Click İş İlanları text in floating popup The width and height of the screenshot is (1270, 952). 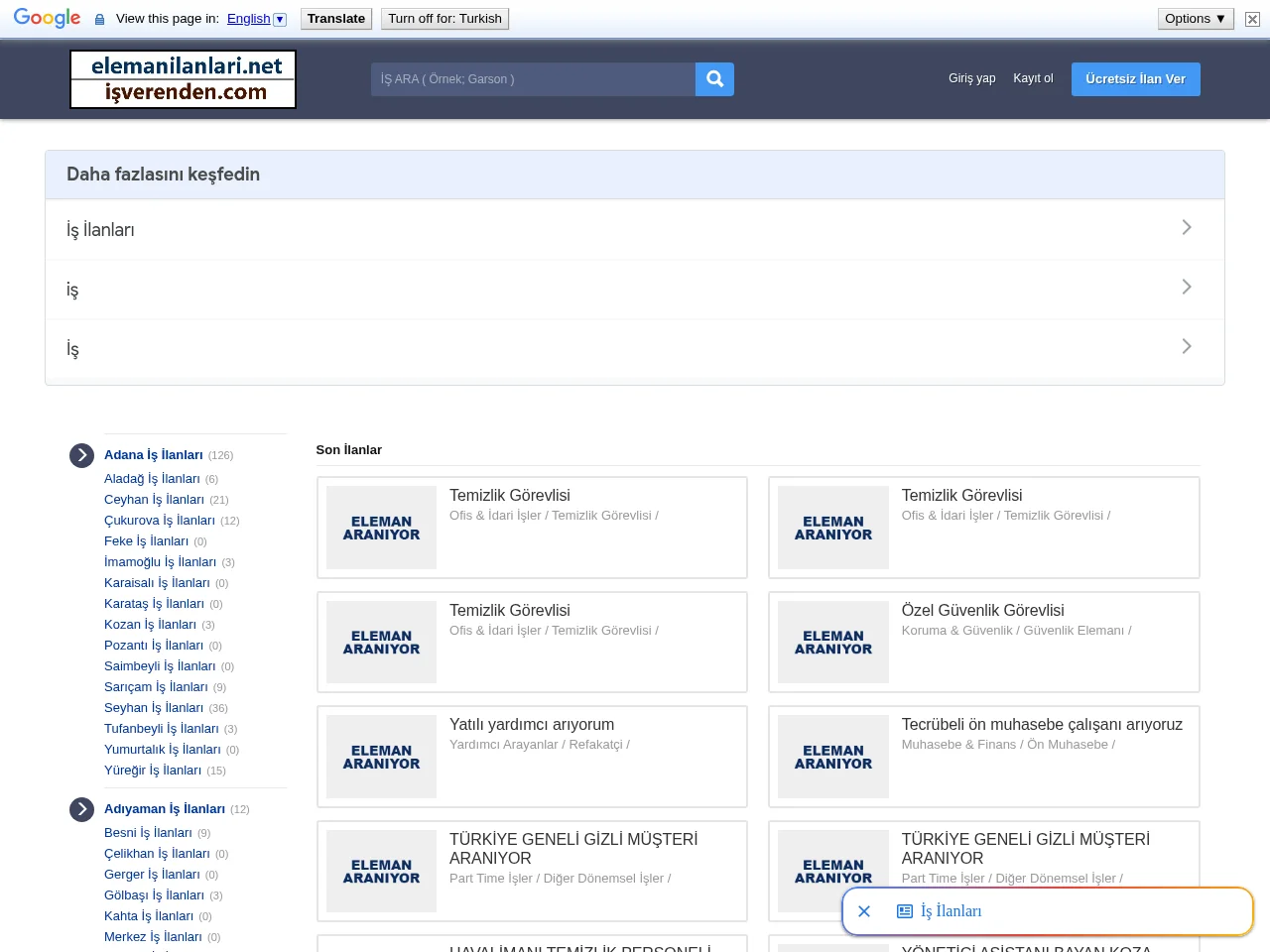click(951, 911)
